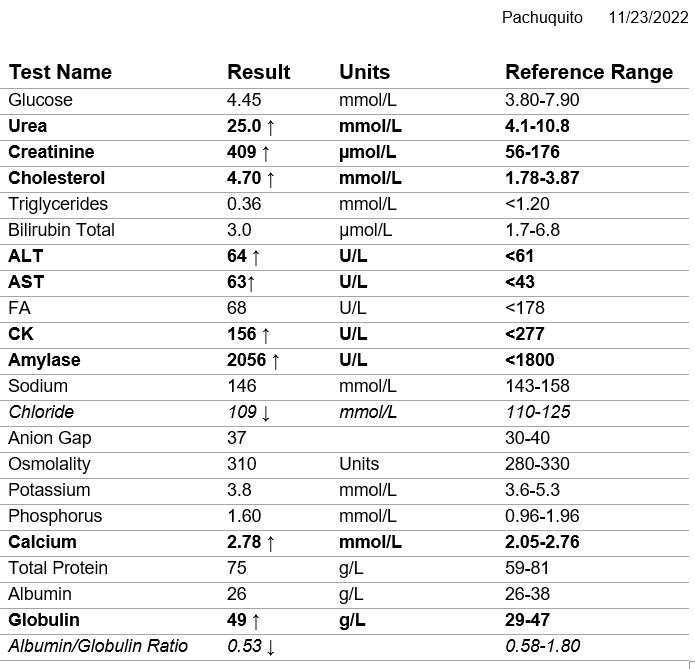Screen dimensions: 695x669
Task: Select the Chloride result 109
Action: pyautogui.click(x=241, y=412)
